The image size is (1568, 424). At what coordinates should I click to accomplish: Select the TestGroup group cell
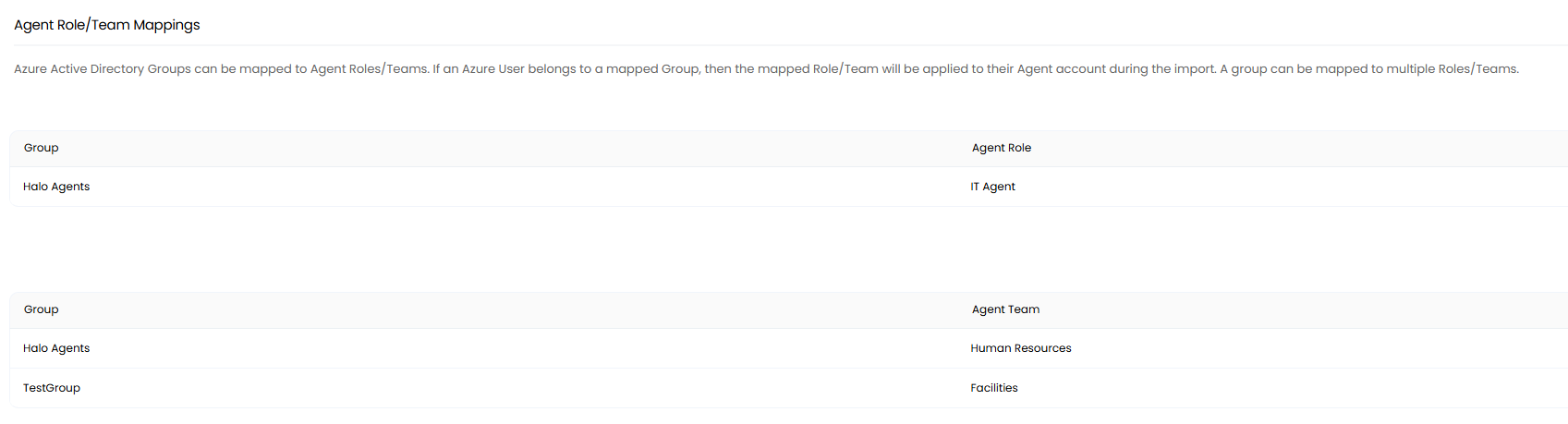tap(52, 388)
